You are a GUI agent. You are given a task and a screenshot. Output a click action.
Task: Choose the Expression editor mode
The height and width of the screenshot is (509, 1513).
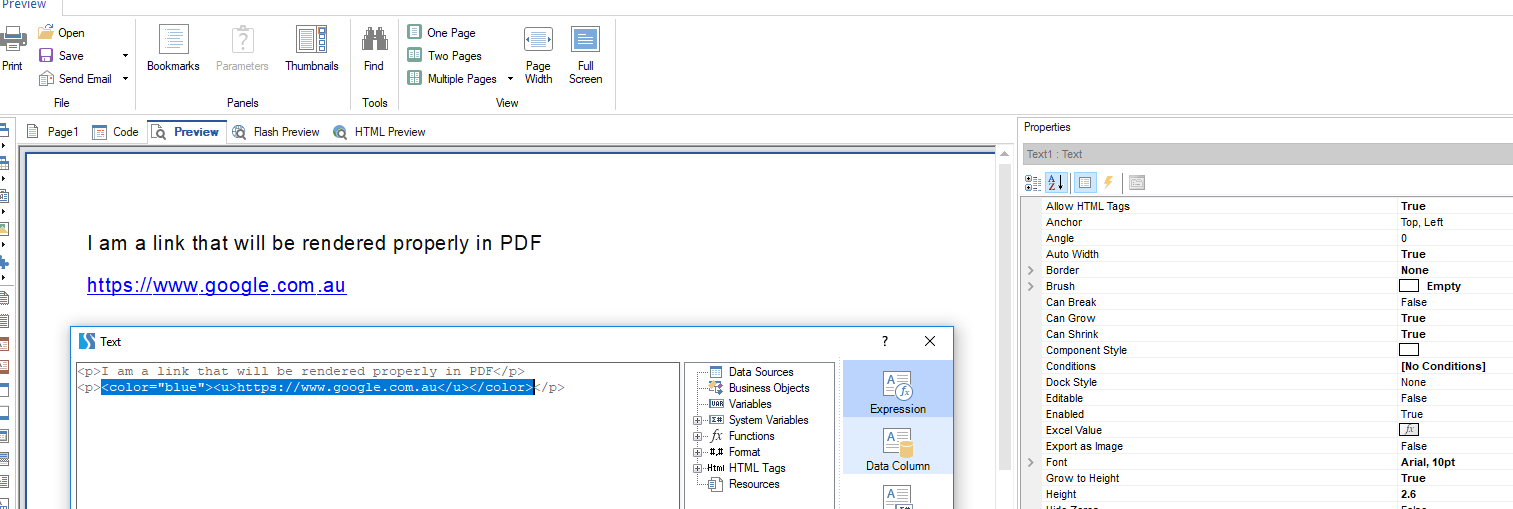pos(898,390)
